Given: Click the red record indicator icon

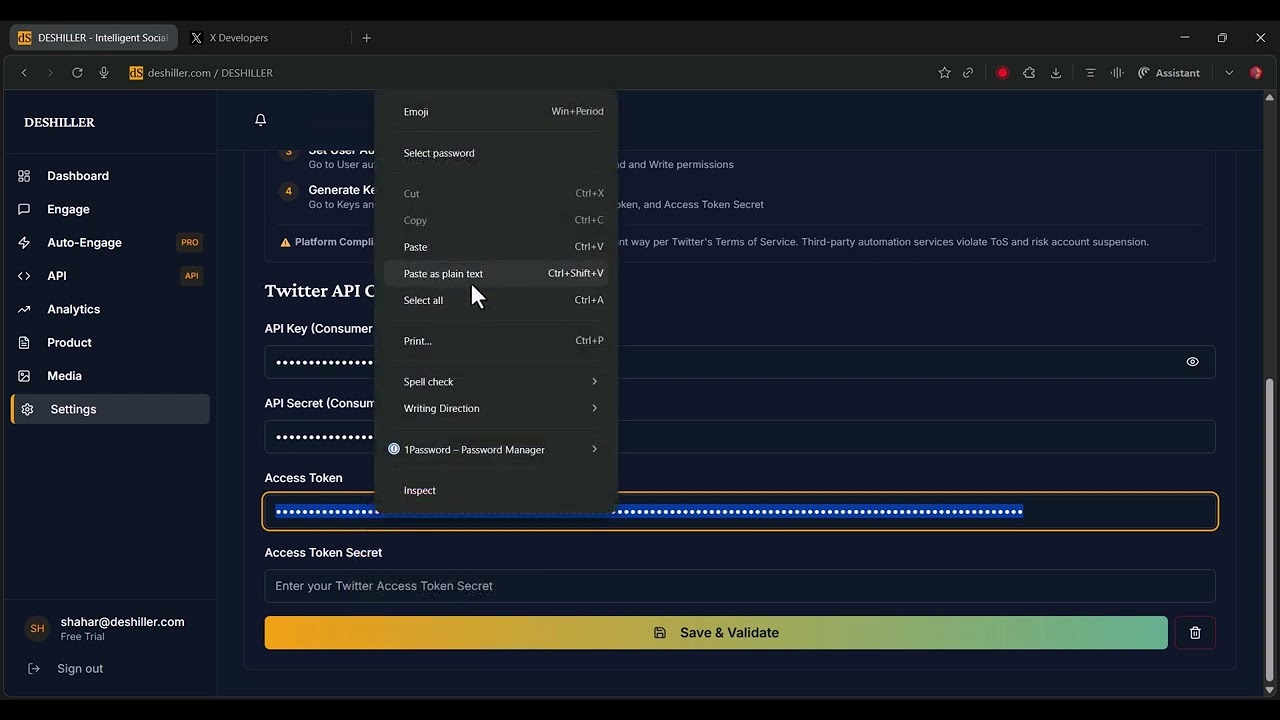Looking at the screenshot, I should (1002, 73).
